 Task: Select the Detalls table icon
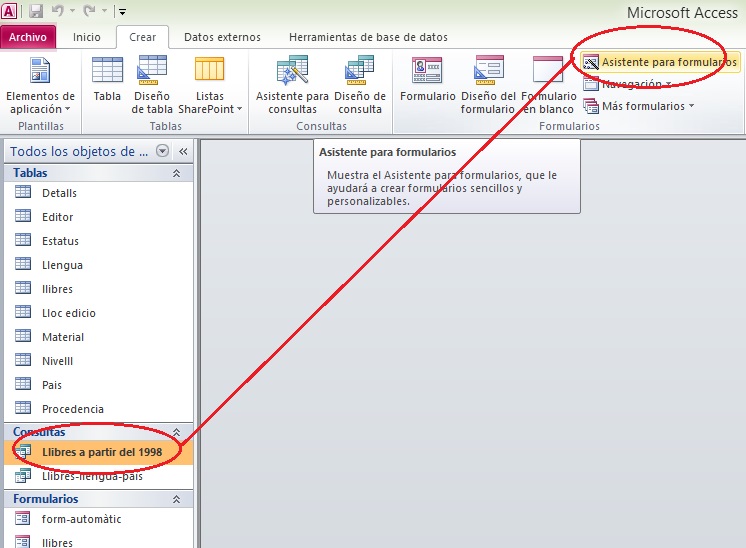tap(23, 192)
